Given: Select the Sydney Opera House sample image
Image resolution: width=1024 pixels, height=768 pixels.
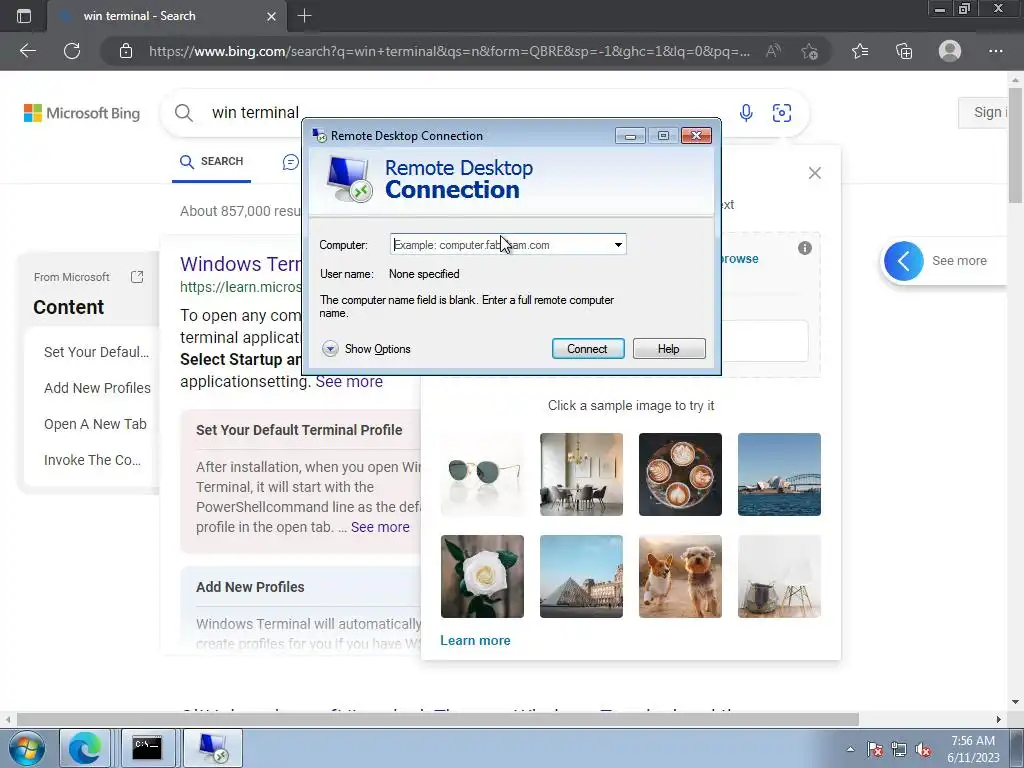Looking at the screenshot, I should [x=779, y=474].
